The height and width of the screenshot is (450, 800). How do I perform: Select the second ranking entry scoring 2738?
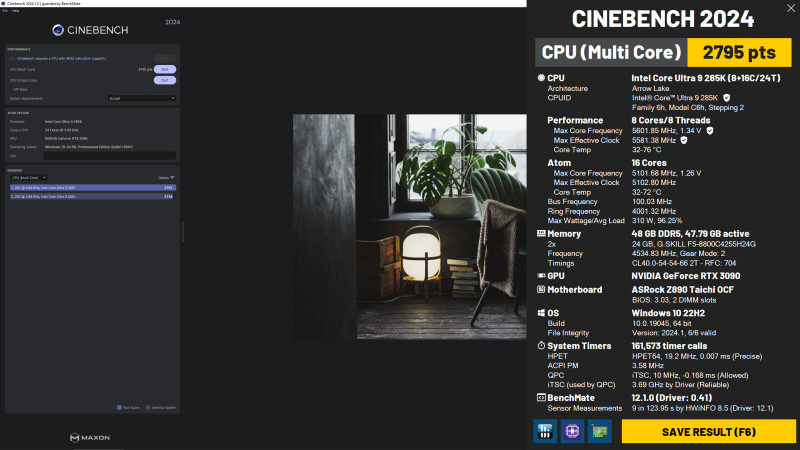click(92, 196)
